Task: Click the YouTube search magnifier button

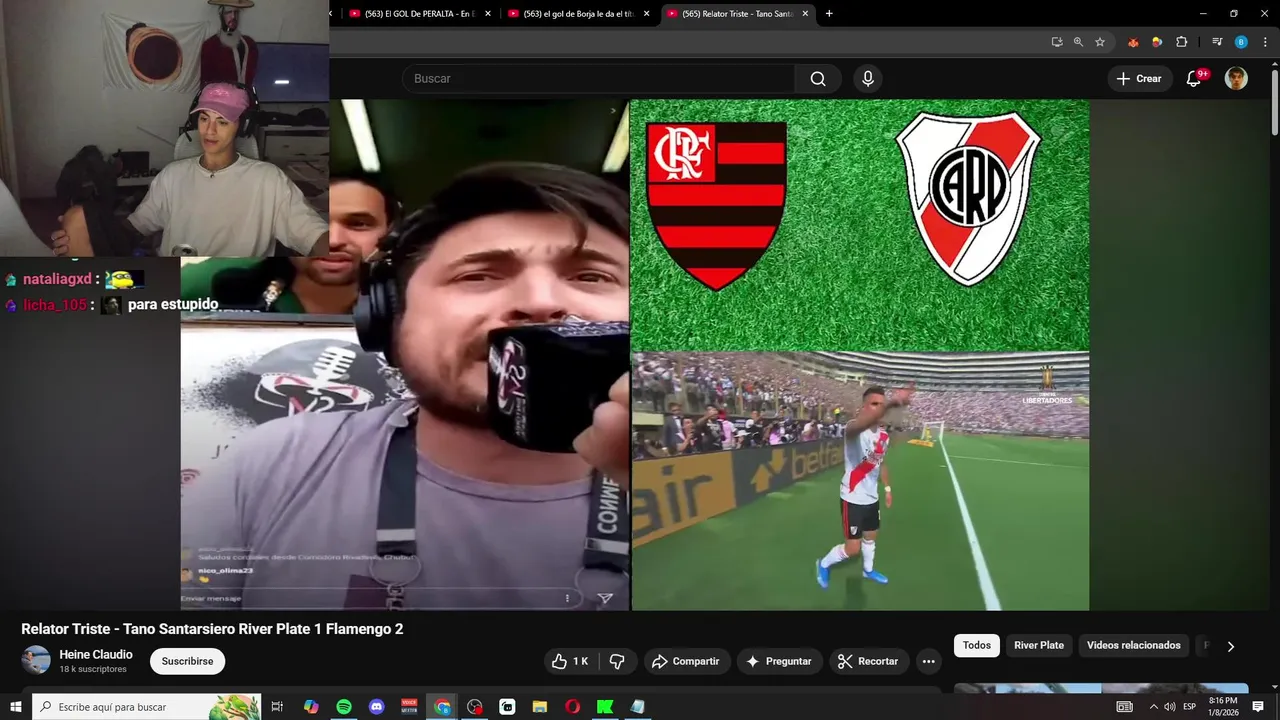Action: coord(818,79)
